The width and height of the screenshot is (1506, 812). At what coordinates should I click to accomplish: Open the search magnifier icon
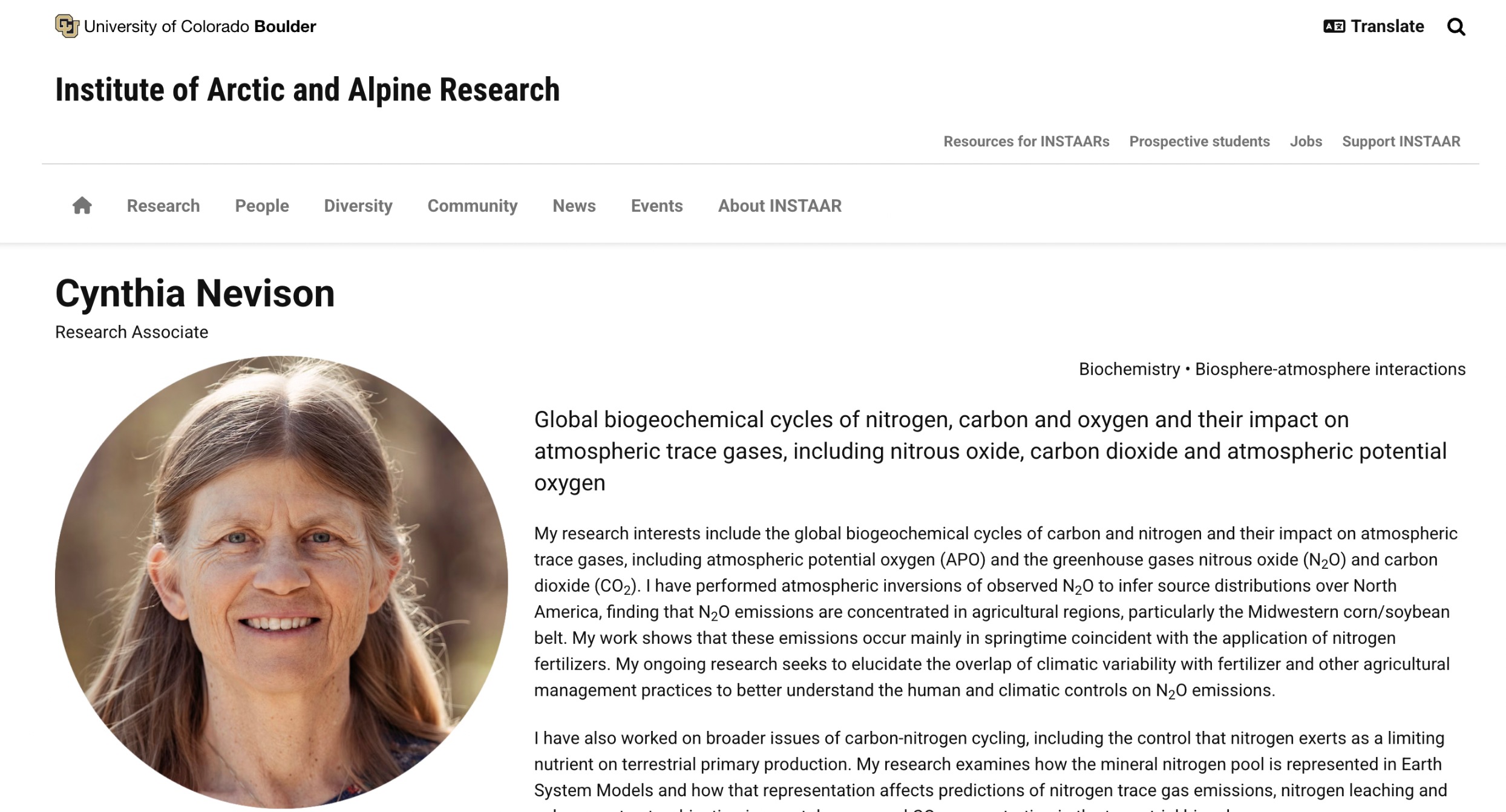[x=1456, y=27]
